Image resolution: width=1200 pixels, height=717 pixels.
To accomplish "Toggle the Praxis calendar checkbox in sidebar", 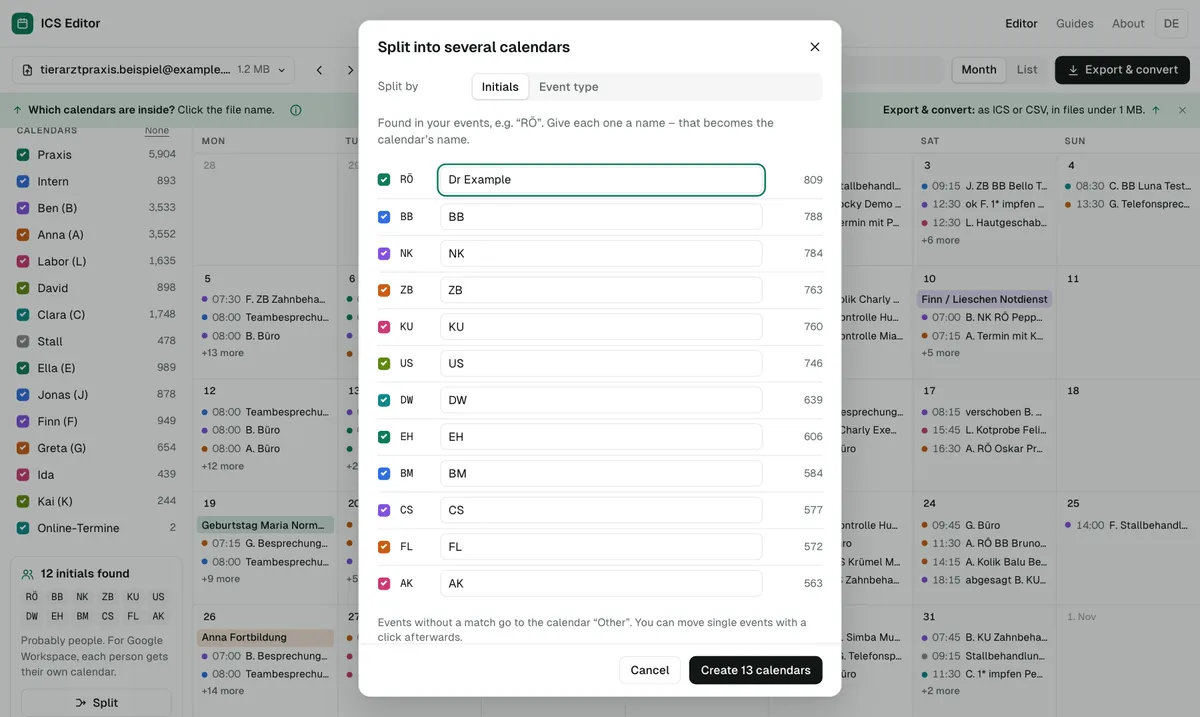I will (23, 155).
